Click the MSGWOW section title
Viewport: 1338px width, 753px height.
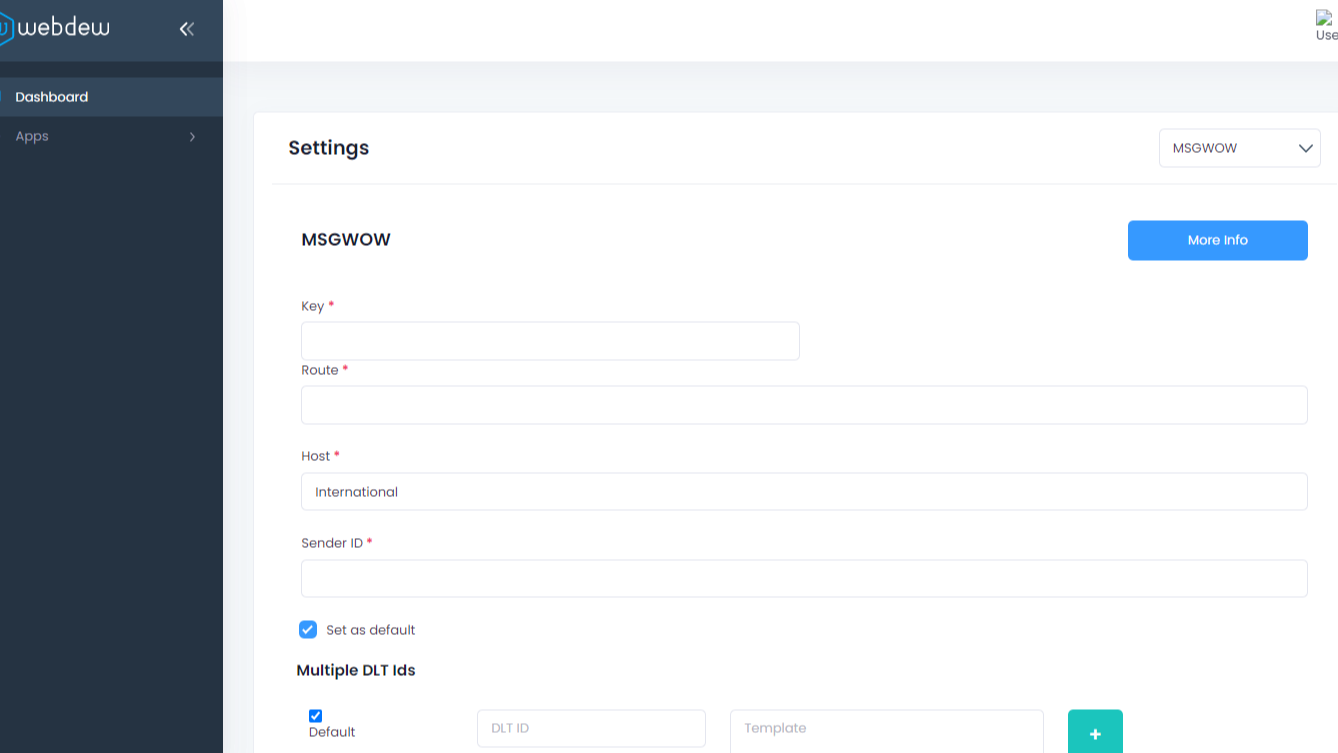(346, 240)
